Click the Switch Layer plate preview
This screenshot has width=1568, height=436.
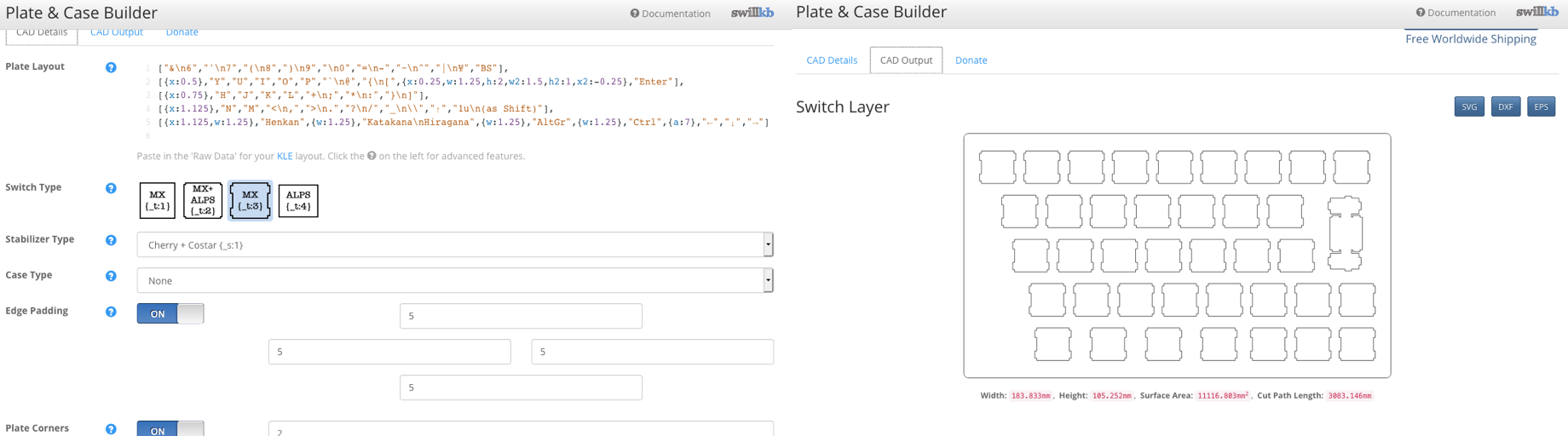click(x=1177, y=255)
